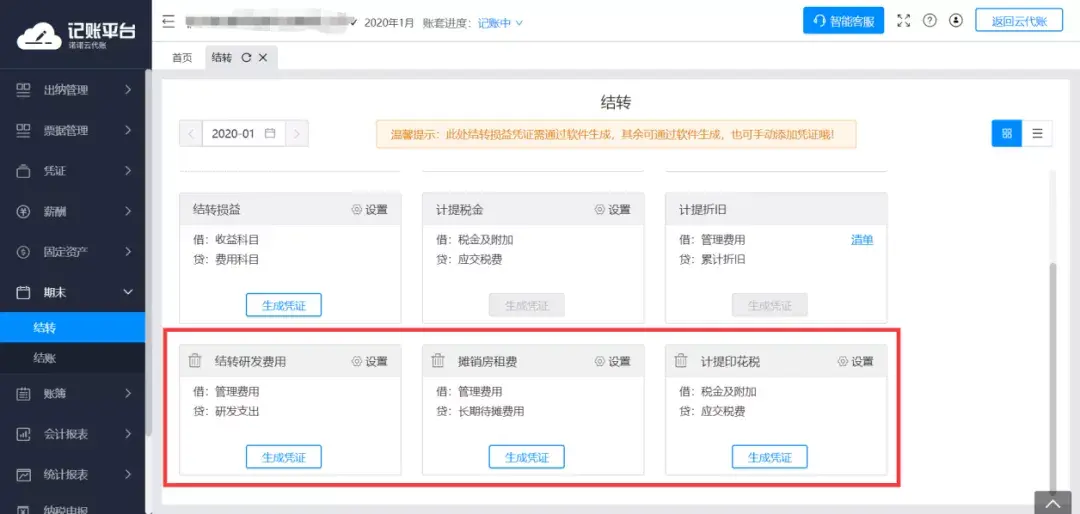Delete the 摊销房租费 card via trash icon

click(438, 361)
